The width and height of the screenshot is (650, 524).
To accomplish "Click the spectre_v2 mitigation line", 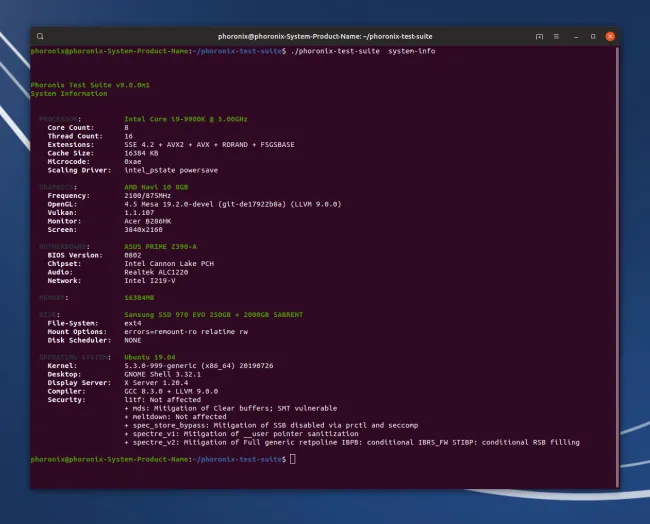I will [350, 441].
